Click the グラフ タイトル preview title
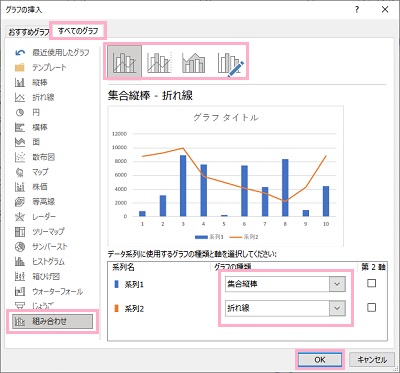This screenshot has width=400, height=373. [x=226, y=118]
